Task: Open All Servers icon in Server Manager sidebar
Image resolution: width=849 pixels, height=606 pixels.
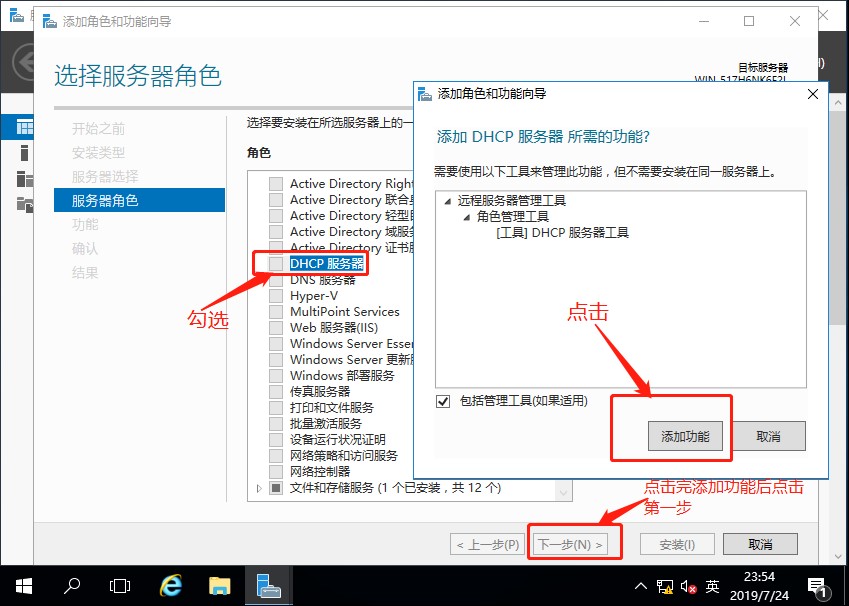Action: pyautogui.click(x=24, y=179)
